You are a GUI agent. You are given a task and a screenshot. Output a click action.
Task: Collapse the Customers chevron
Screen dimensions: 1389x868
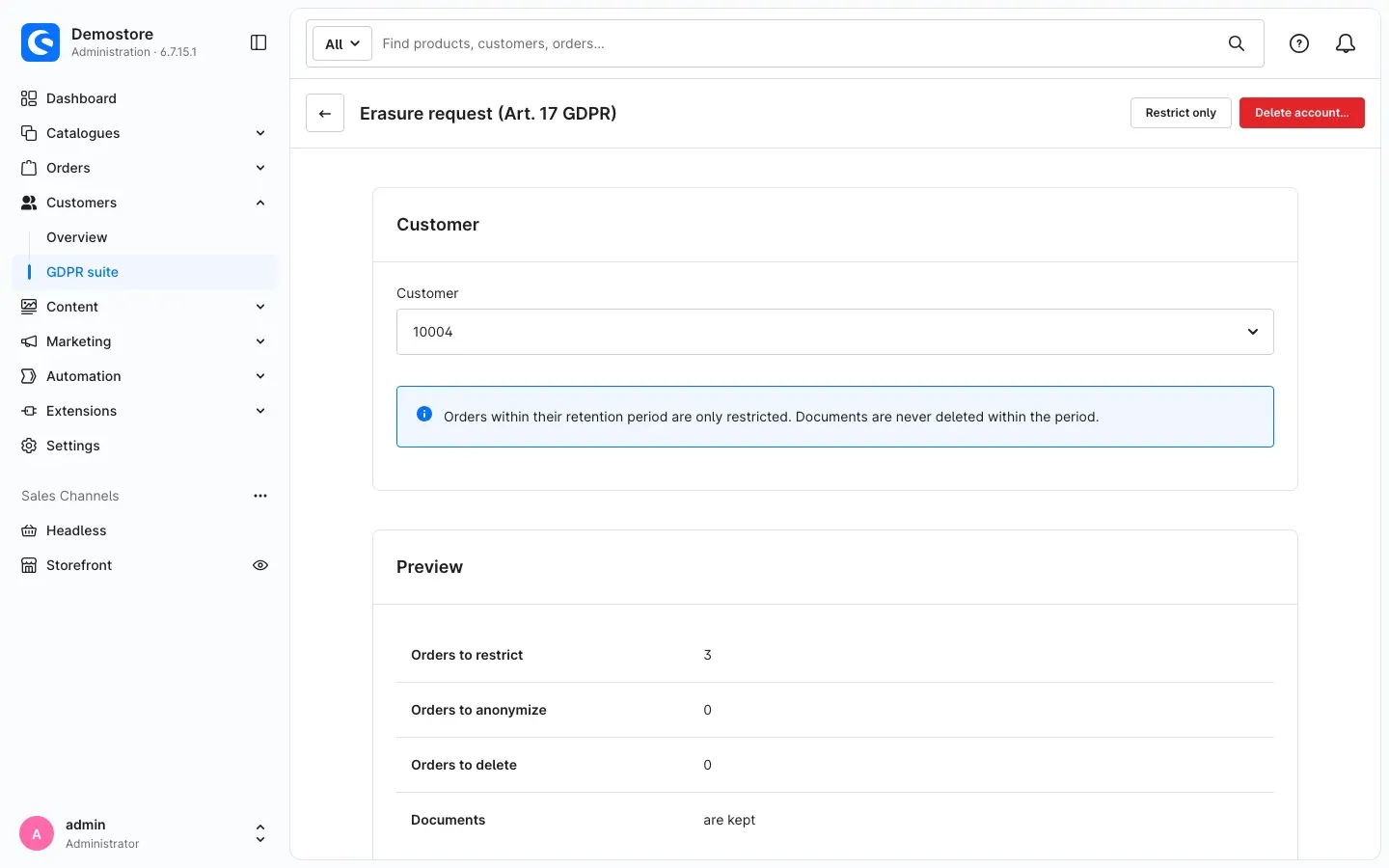pos(260,203)
